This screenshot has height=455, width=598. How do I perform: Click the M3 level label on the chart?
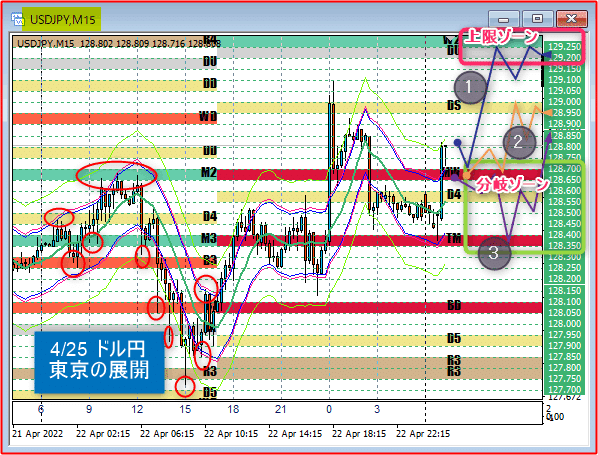click(209, 239)
